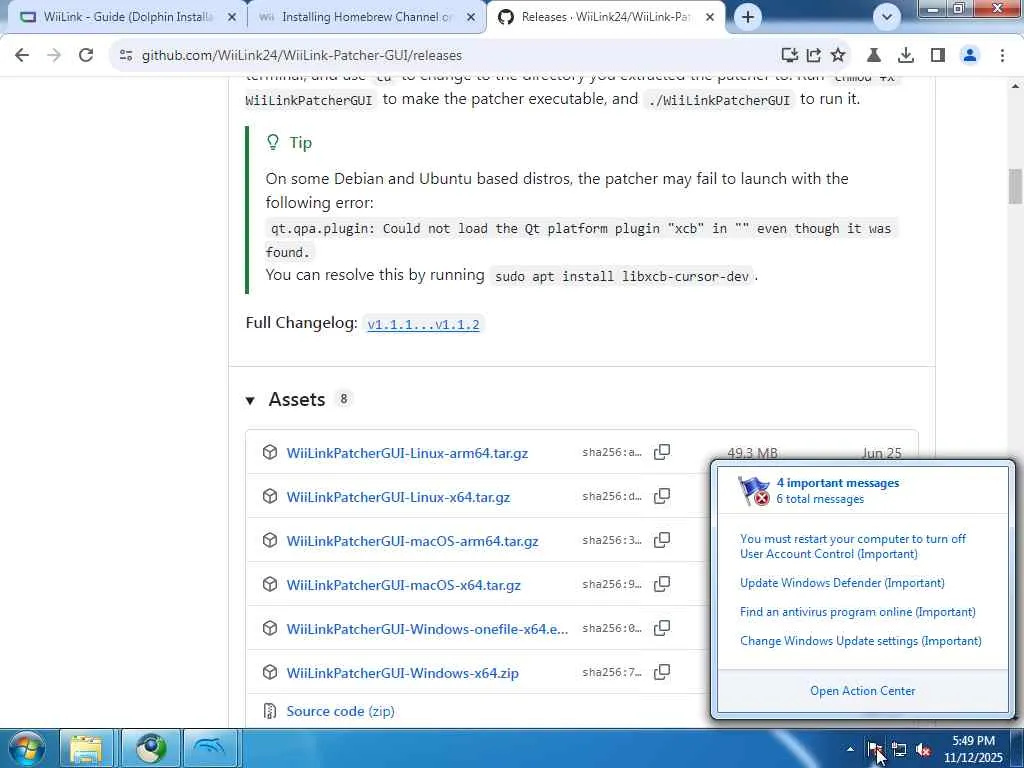Close the WiiLink Guide tab
This screenshot has width=1024, height=768.
(232, 17)
